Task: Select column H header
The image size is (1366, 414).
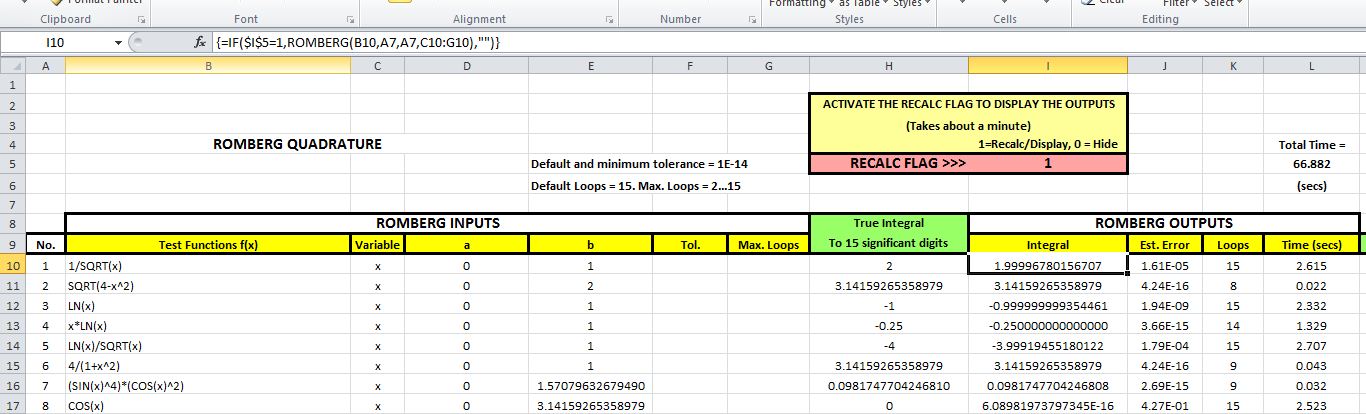Action: 888,66
